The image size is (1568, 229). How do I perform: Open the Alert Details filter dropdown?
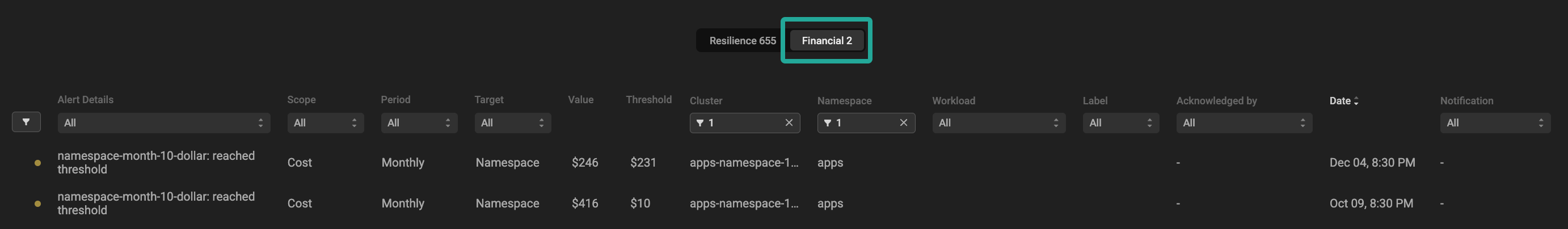(x=163, y=122)
